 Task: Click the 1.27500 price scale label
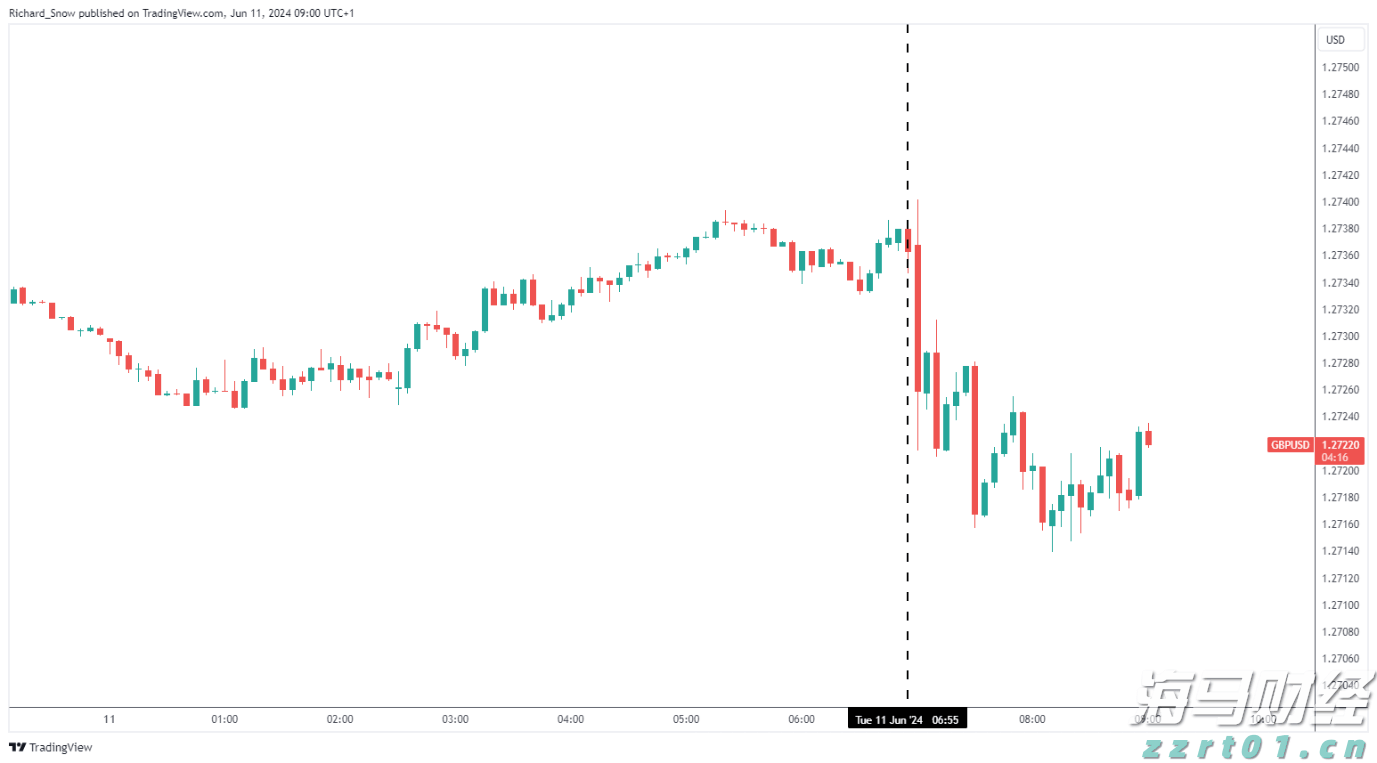1340,68
